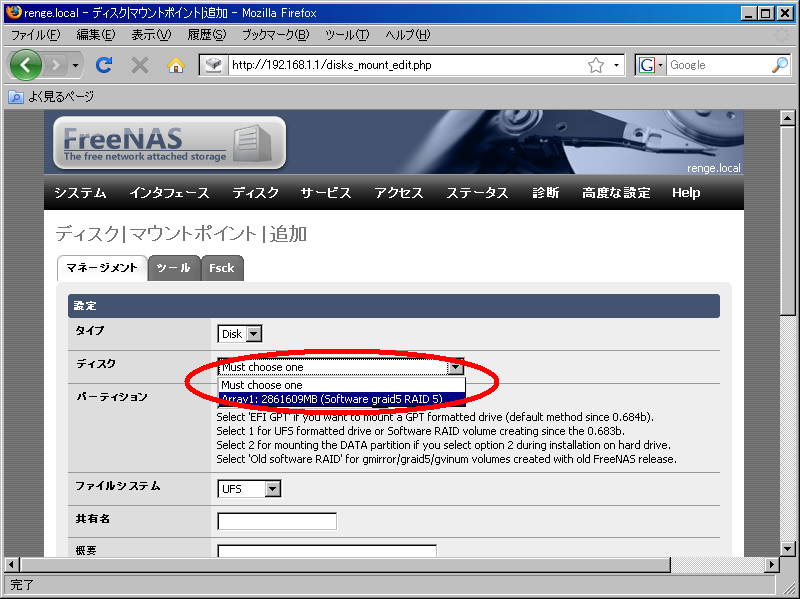
Task: Open the 診断 navigation menu
Action: (x=545, y=193)
